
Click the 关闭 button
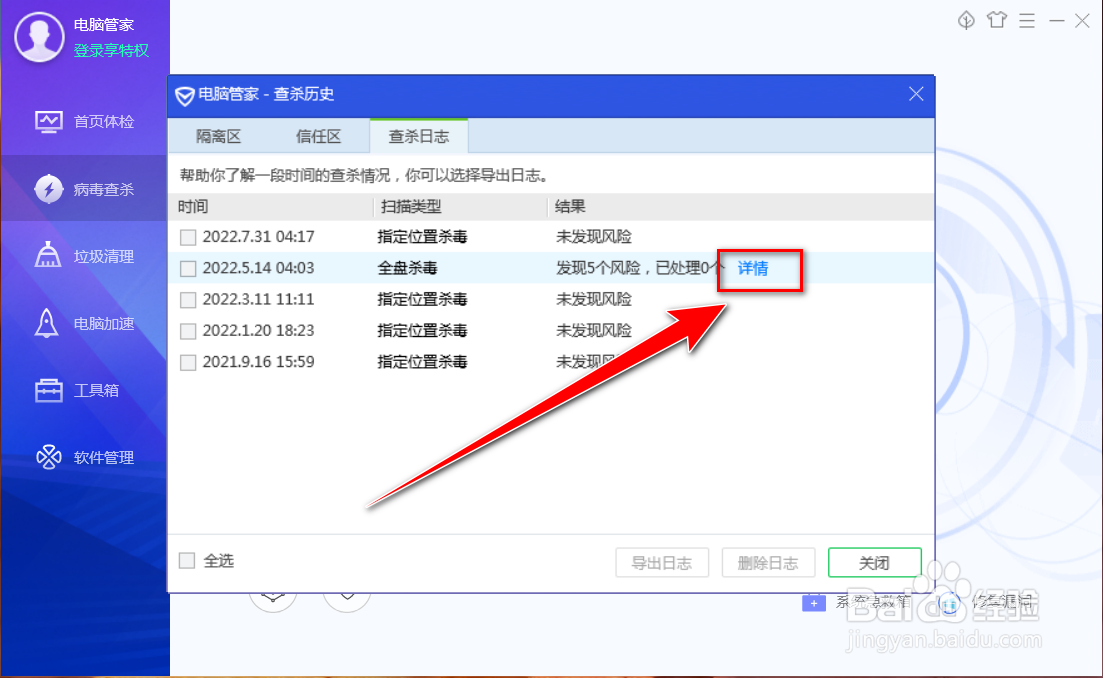[874, 563]
